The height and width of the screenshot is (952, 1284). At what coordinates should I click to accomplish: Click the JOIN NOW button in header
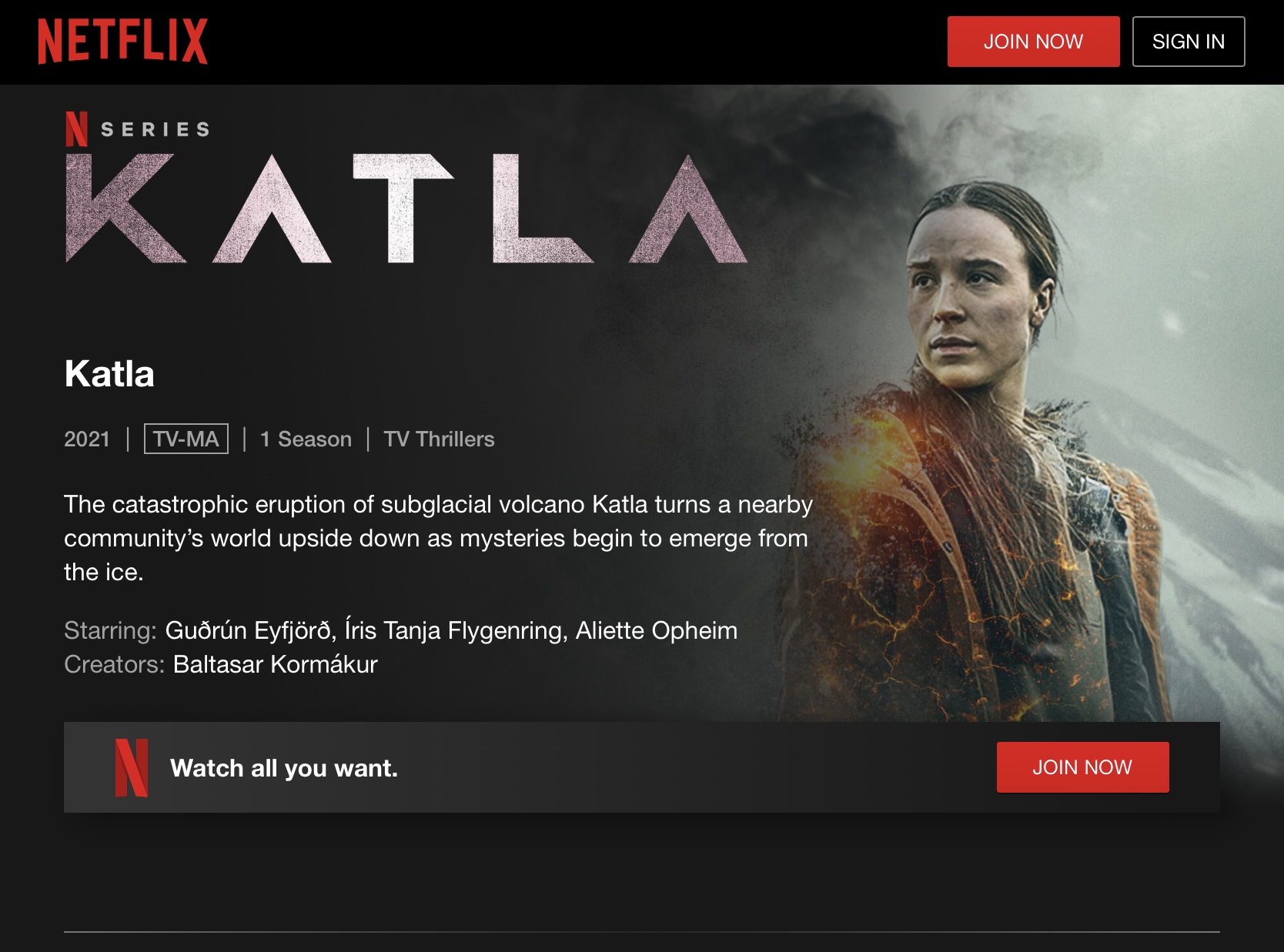click(1033, 42)
